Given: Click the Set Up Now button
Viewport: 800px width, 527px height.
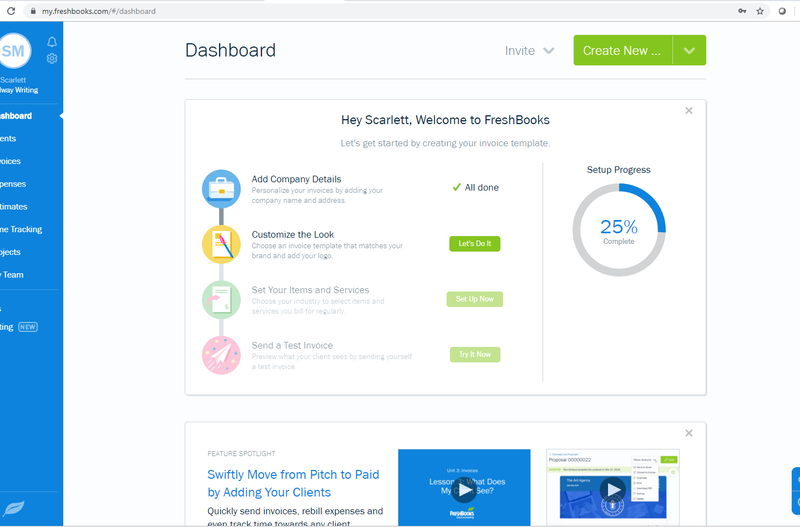Looking at the screenshot, I should tap(474, 299).
